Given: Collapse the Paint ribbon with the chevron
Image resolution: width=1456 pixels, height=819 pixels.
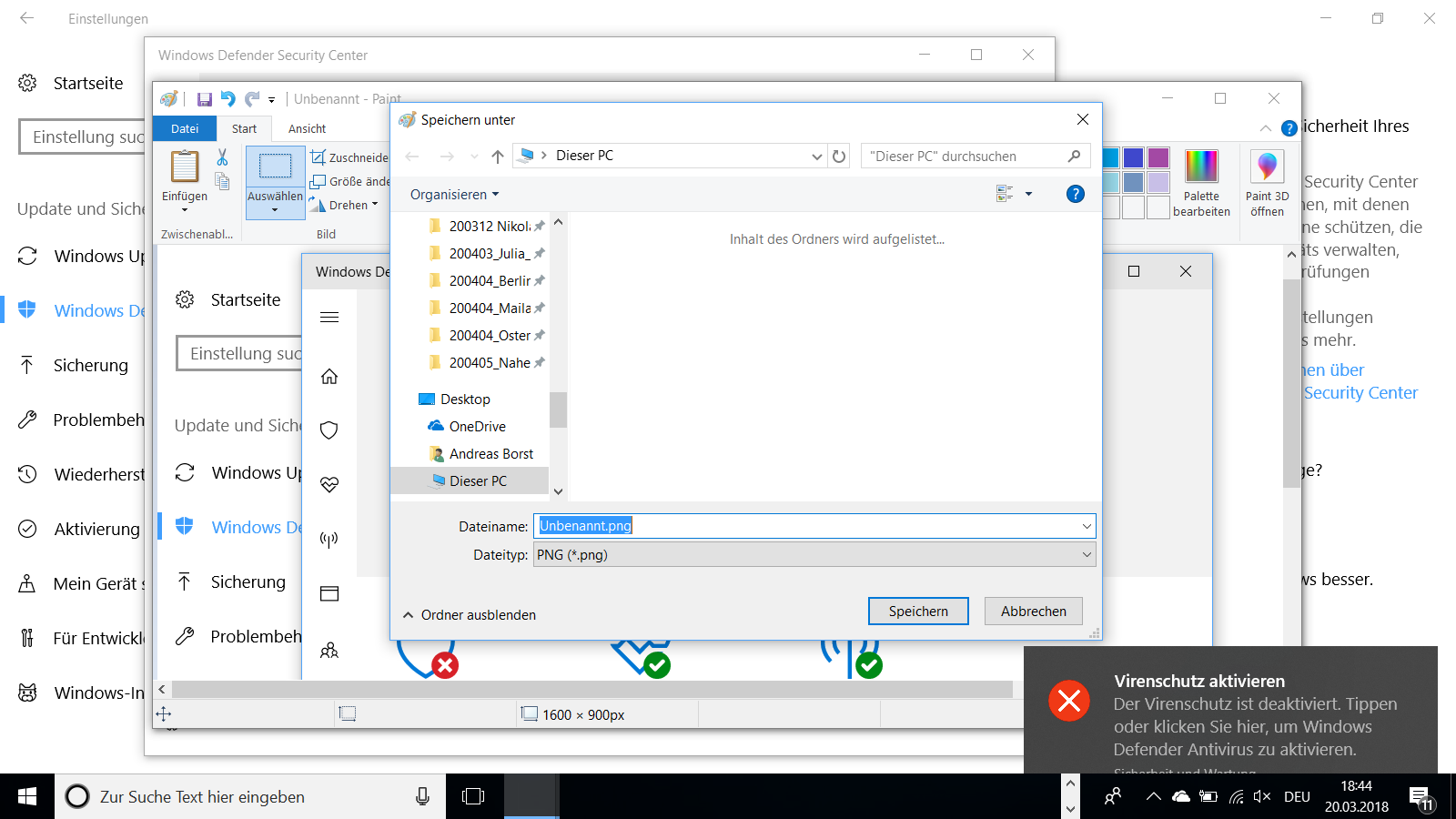Looking at the screenshot, I should point(1266,128).
